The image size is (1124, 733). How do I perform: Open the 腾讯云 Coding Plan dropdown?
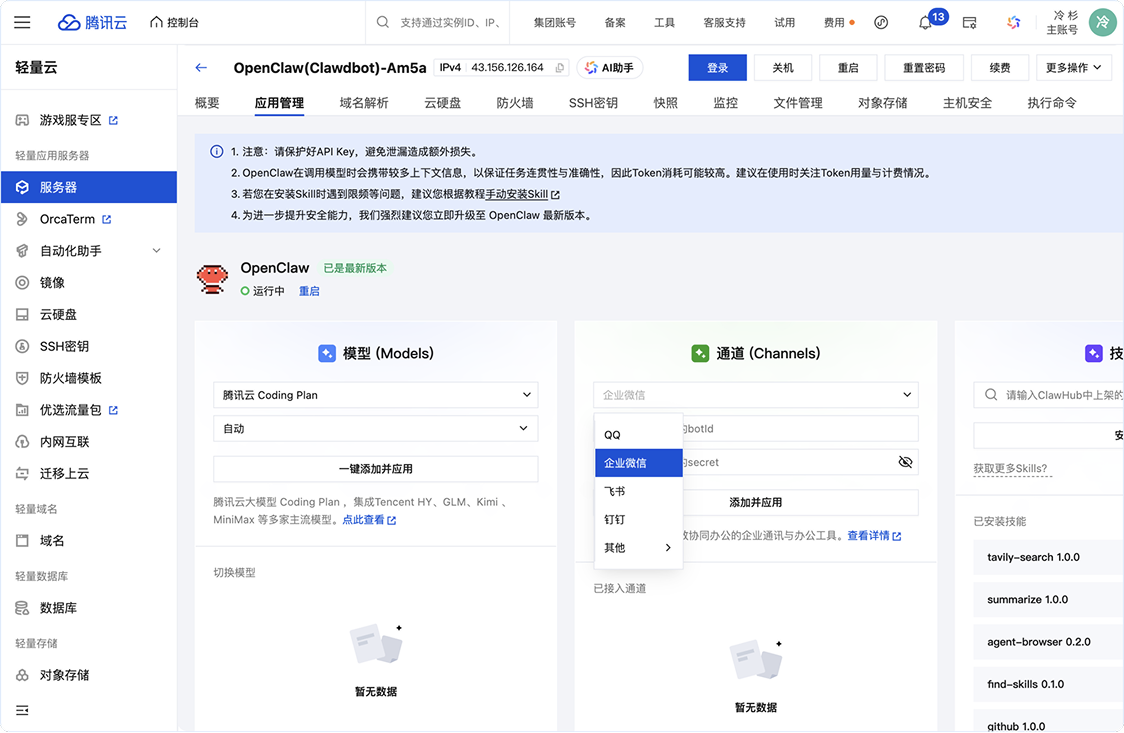tap(375, 395)
